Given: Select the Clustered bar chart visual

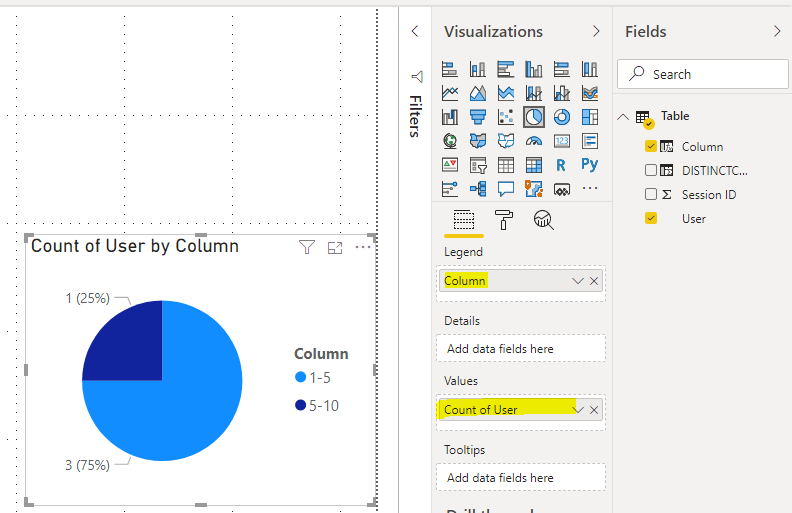Looking at the screenshot, I should tap(506, 69).
